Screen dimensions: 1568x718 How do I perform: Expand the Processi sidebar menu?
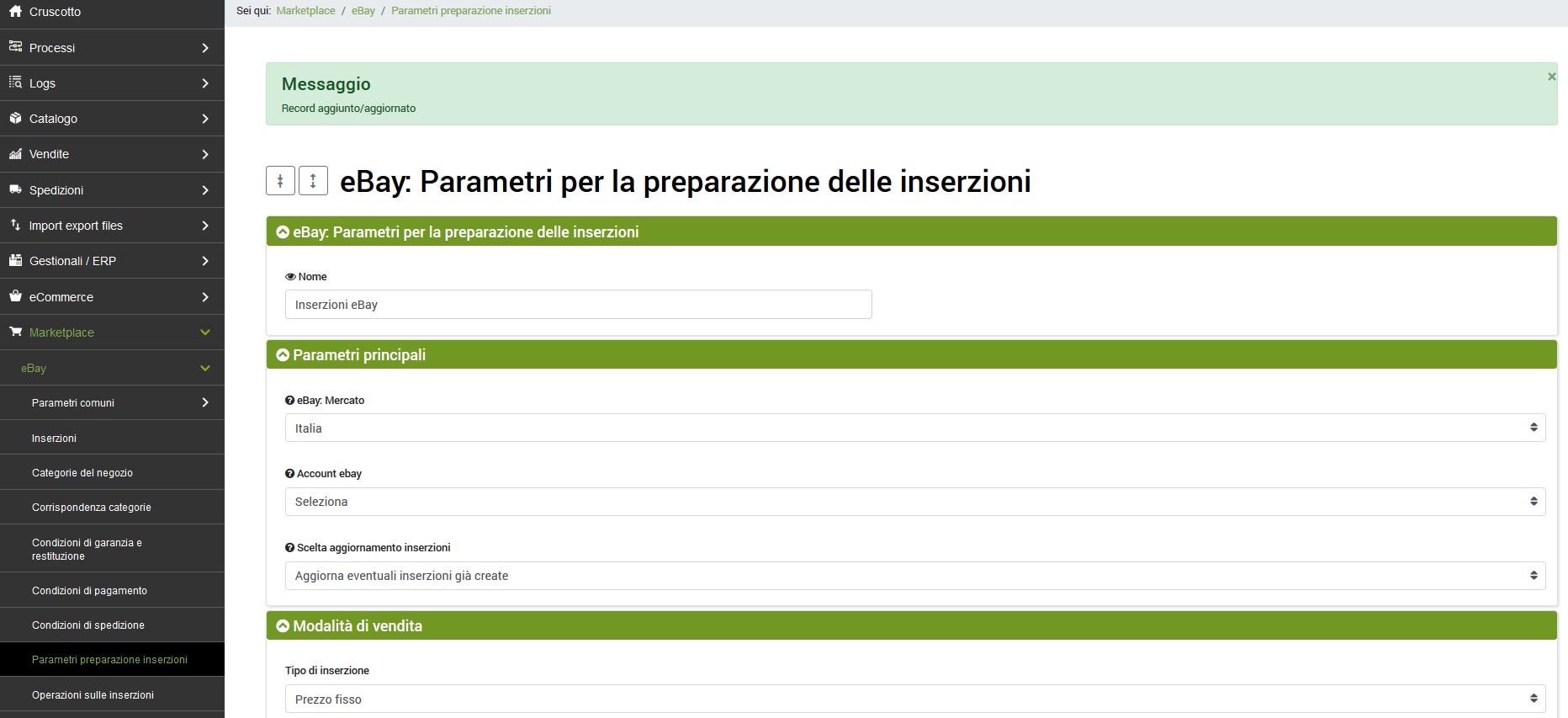[112, 48]
